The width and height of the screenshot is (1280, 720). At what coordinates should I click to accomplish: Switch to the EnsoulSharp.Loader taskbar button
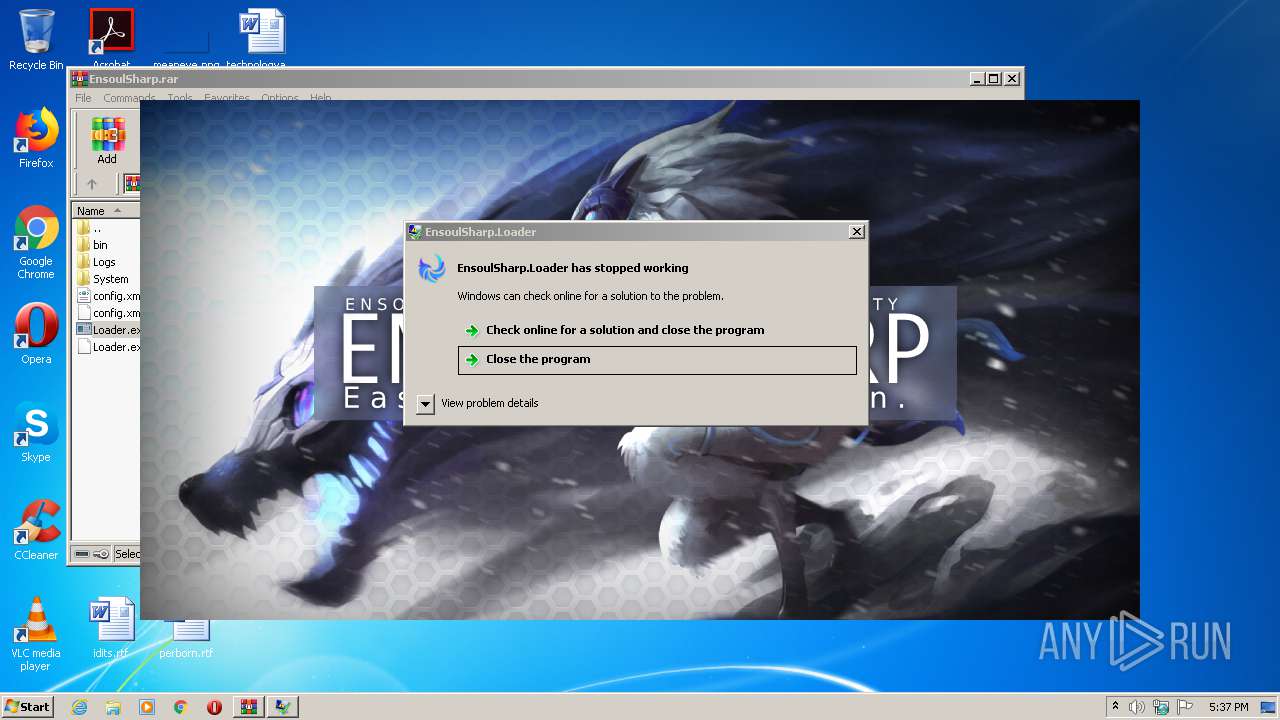pyautogui.click(x=283, y=707)
